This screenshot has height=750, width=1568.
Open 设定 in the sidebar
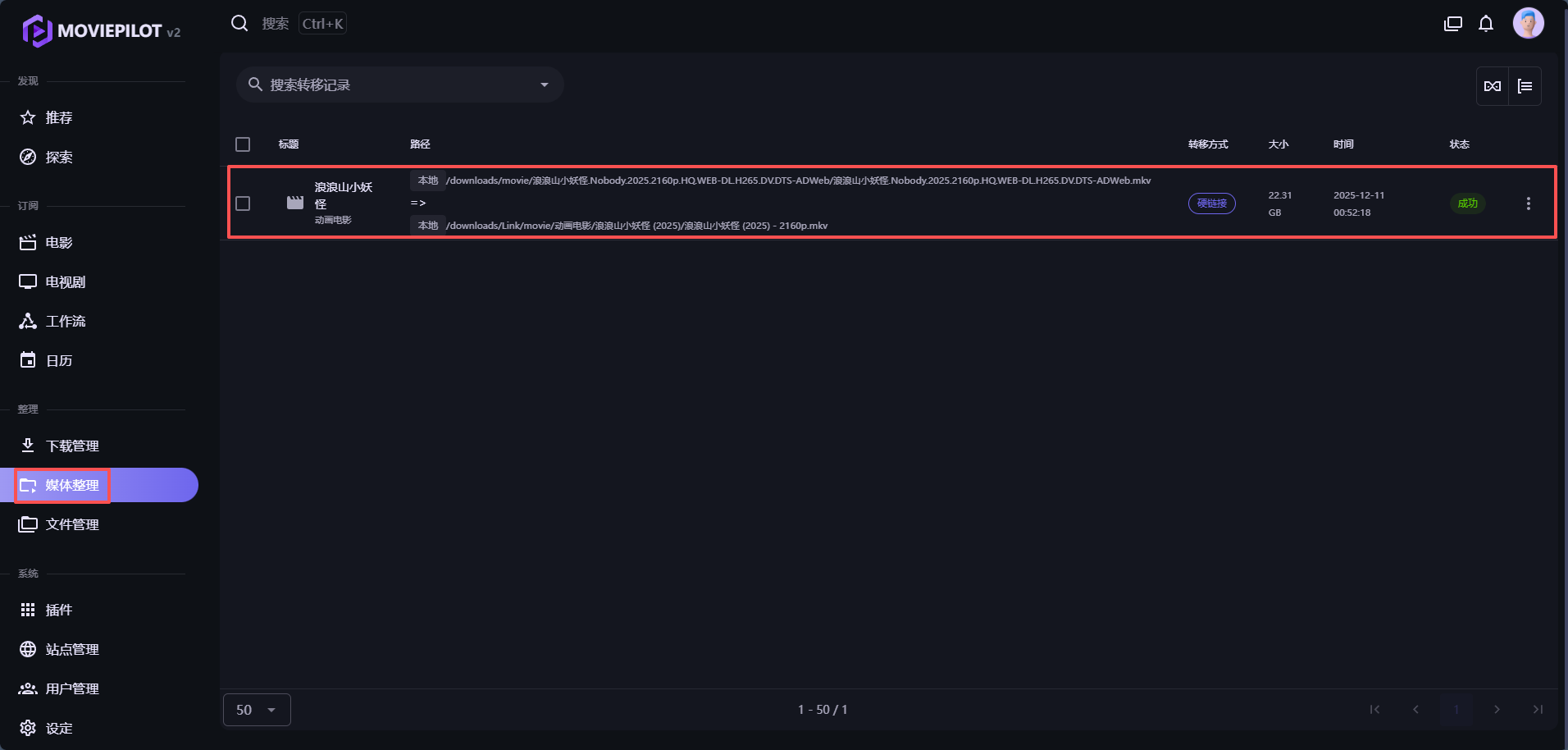click(x=59, y=728)
